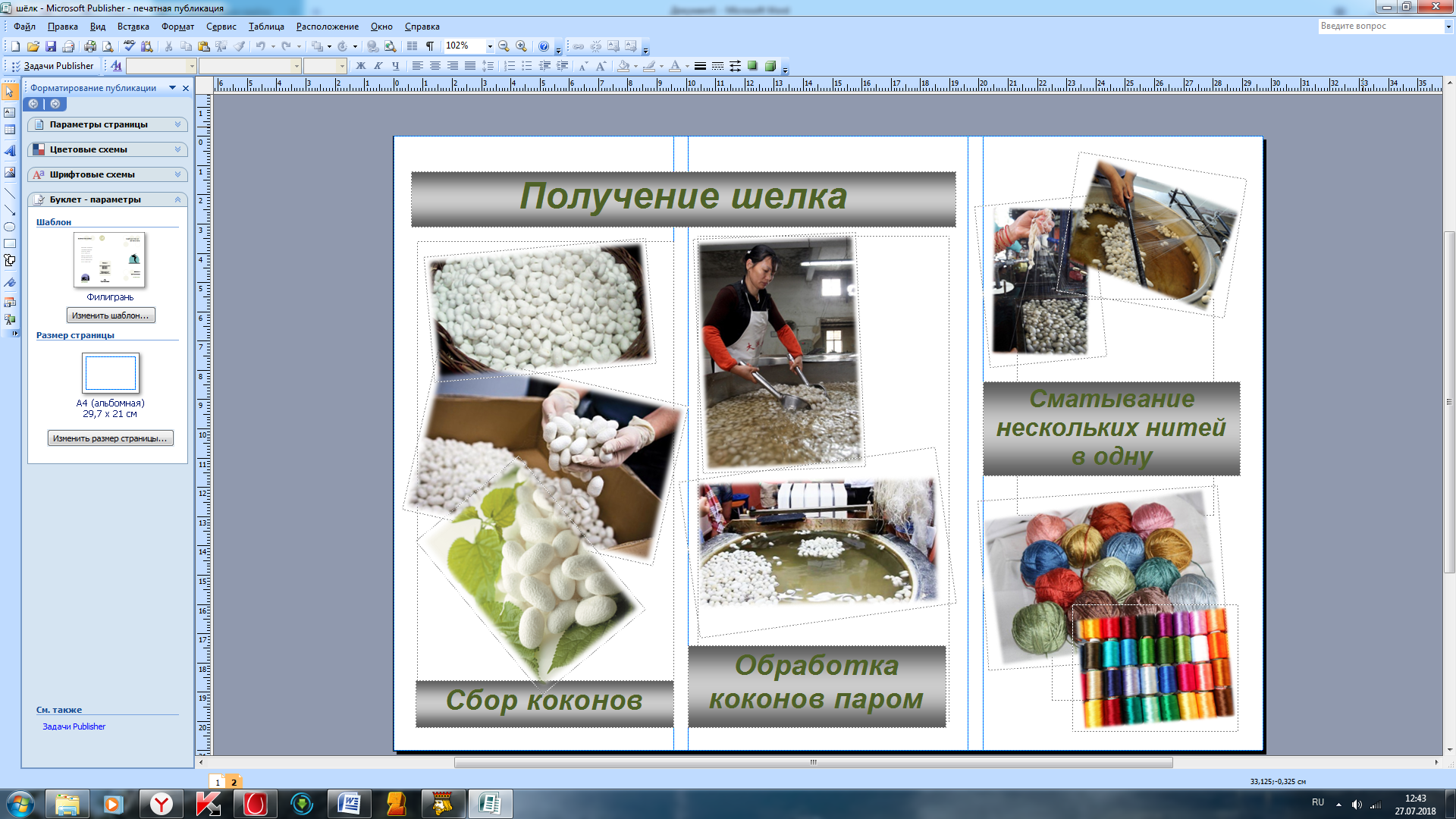Open the task pane title dropdown arrow
The height and width of the screenshot is (819, 1456).
click(172, 88)
